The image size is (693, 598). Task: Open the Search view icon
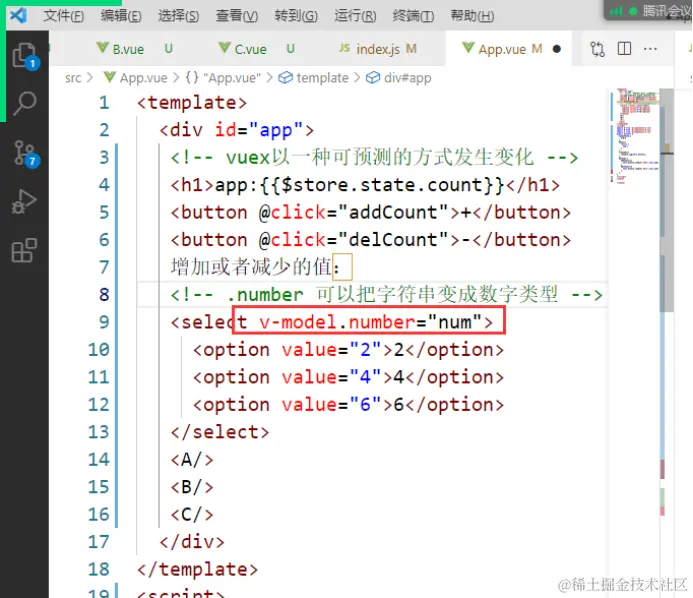coord(25,103)
